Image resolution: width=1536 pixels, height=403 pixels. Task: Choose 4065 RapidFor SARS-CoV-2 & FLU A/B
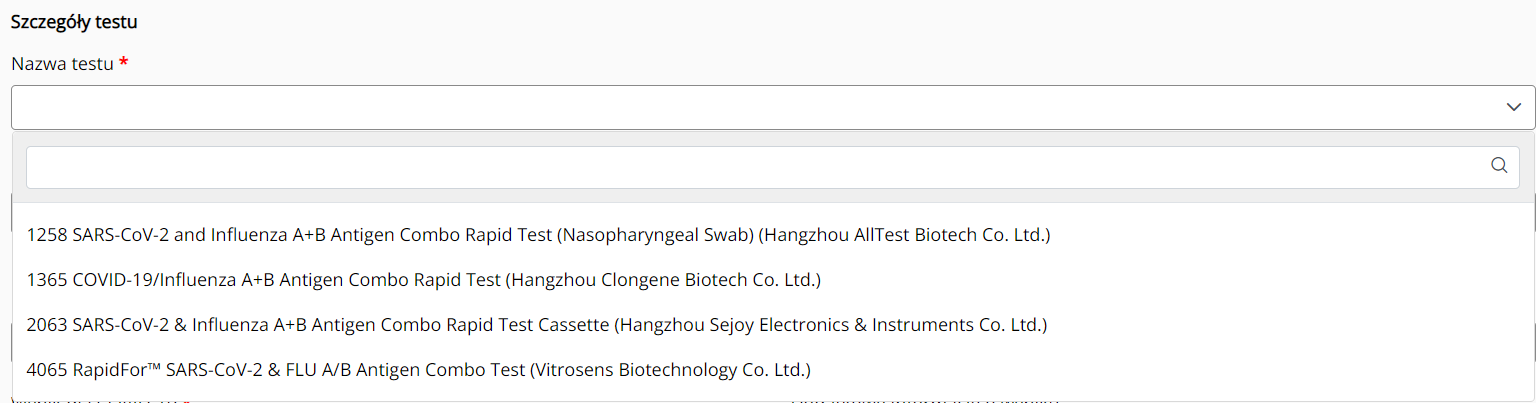[x=418, y=370]
